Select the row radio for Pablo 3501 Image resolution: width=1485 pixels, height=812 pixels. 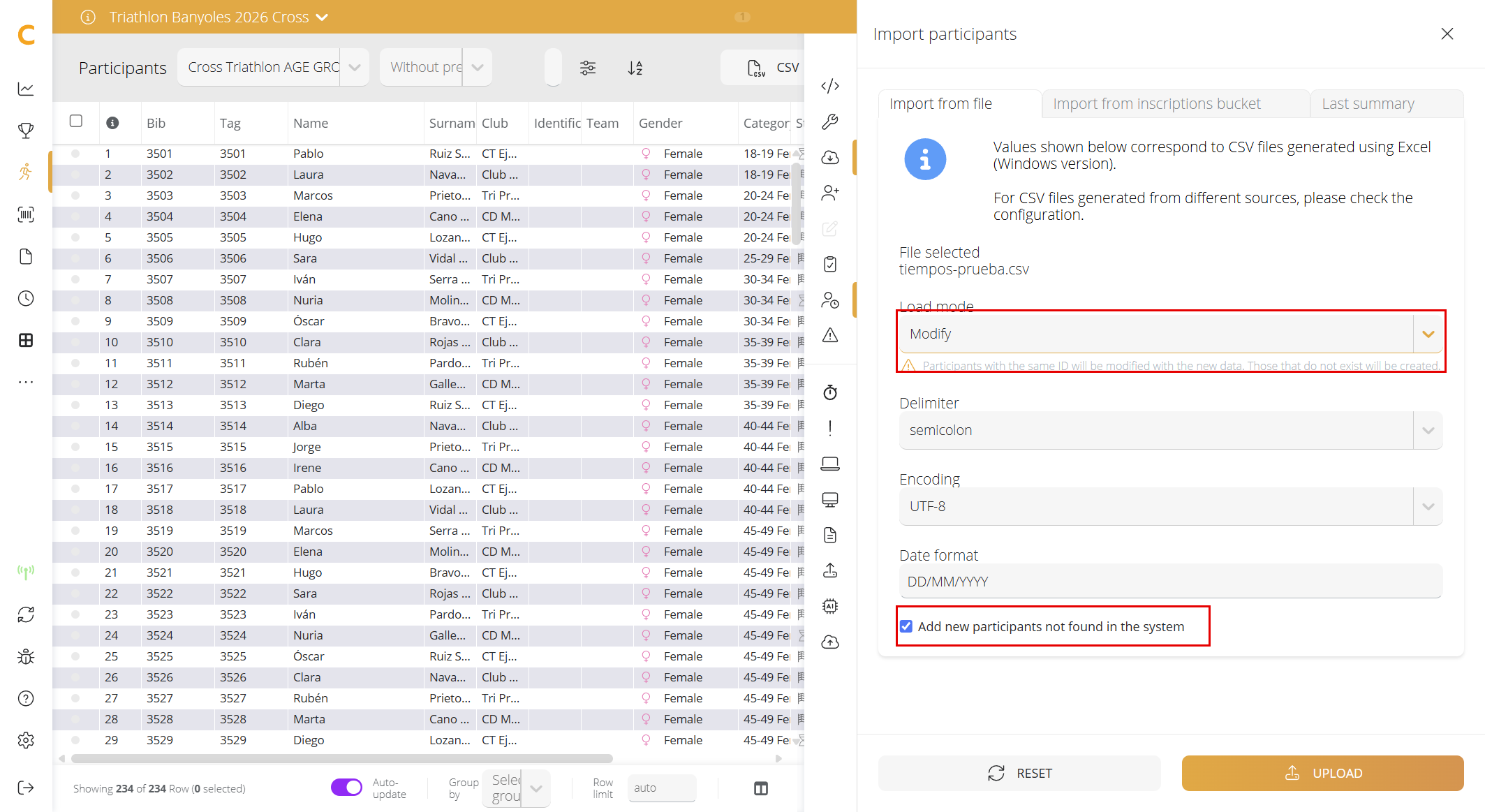click(75, 154)
